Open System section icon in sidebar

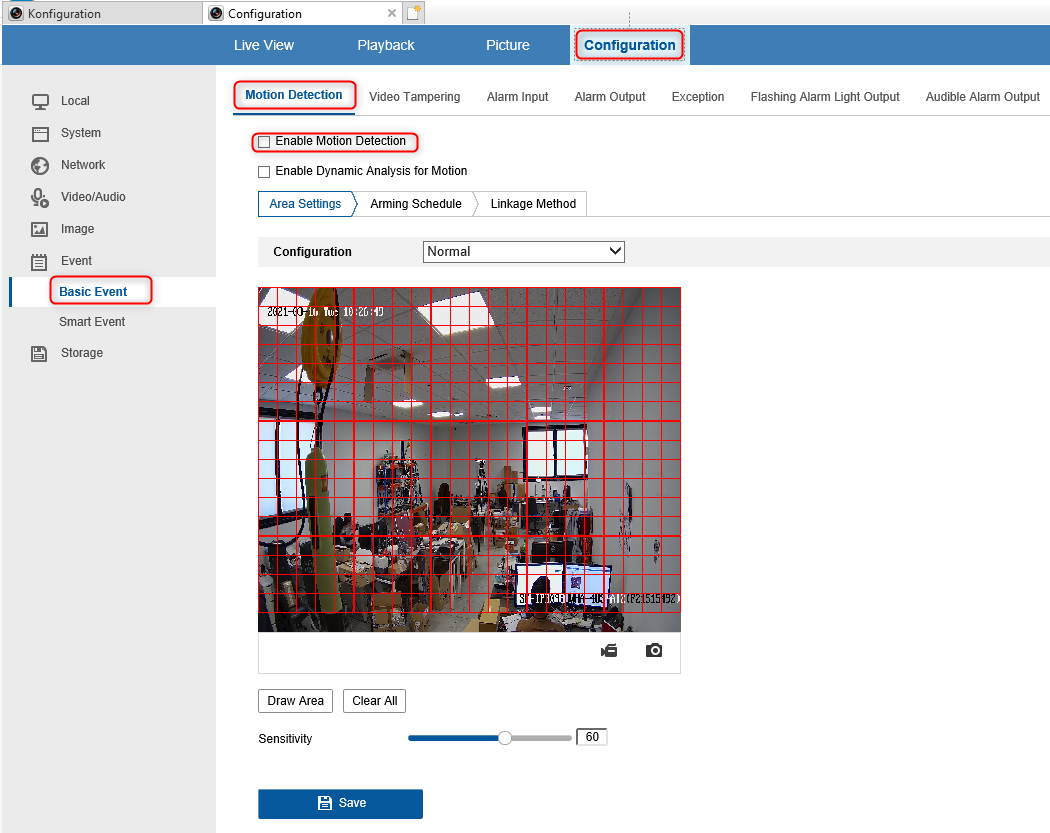[40, 133]
